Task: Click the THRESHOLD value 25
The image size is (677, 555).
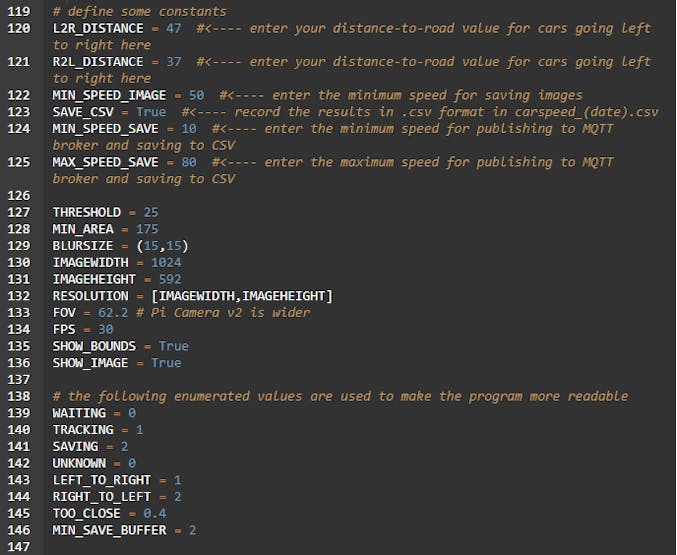Action: click(151, 213)
